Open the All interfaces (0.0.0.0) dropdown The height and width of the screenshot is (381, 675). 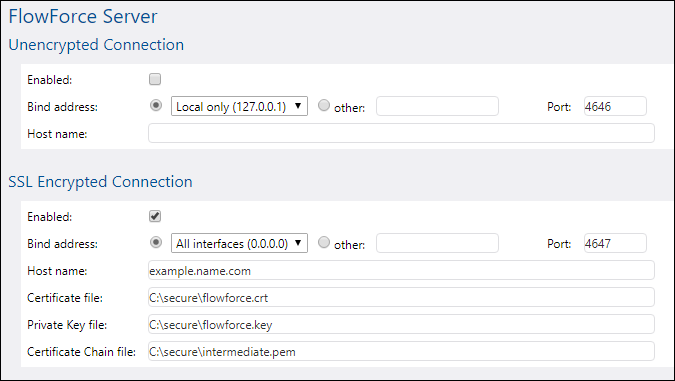239,243
